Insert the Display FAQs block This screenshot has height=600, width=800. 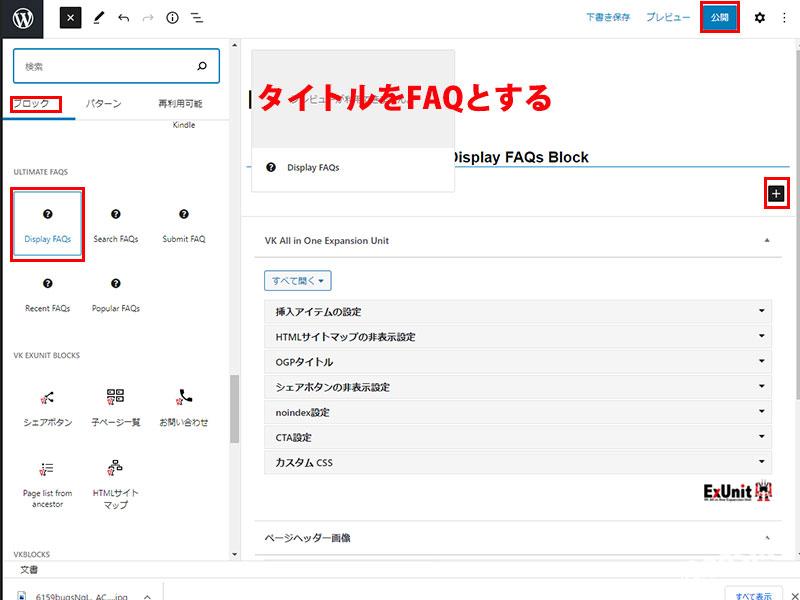click(47, 225)
